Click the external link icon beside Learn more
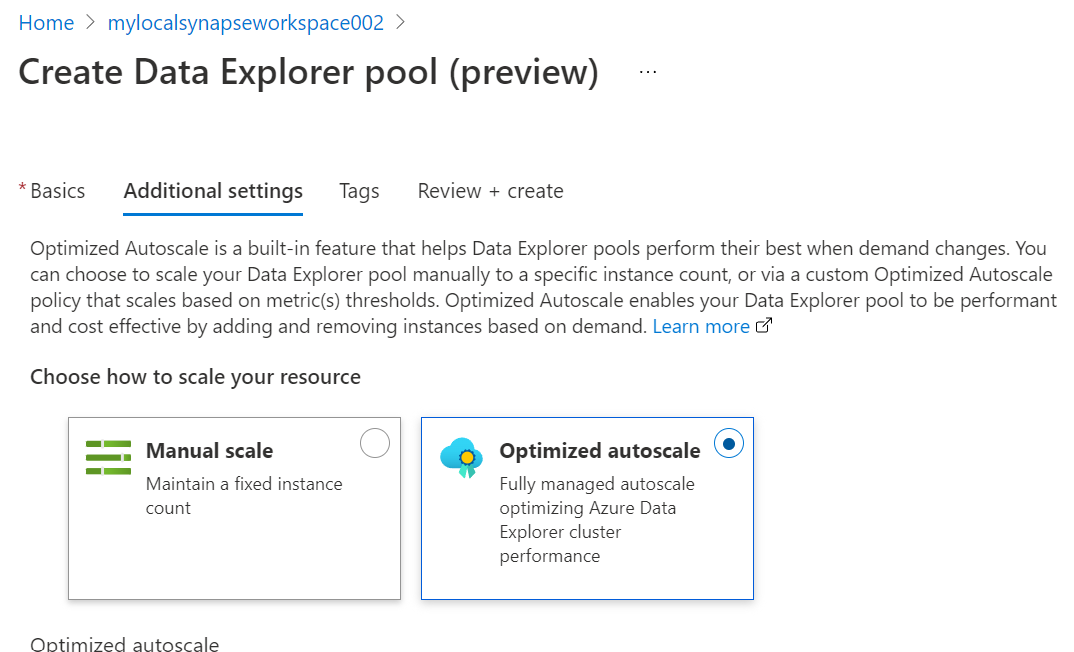This screenshot has width=1074, height=652. click(x=764, y=325)
